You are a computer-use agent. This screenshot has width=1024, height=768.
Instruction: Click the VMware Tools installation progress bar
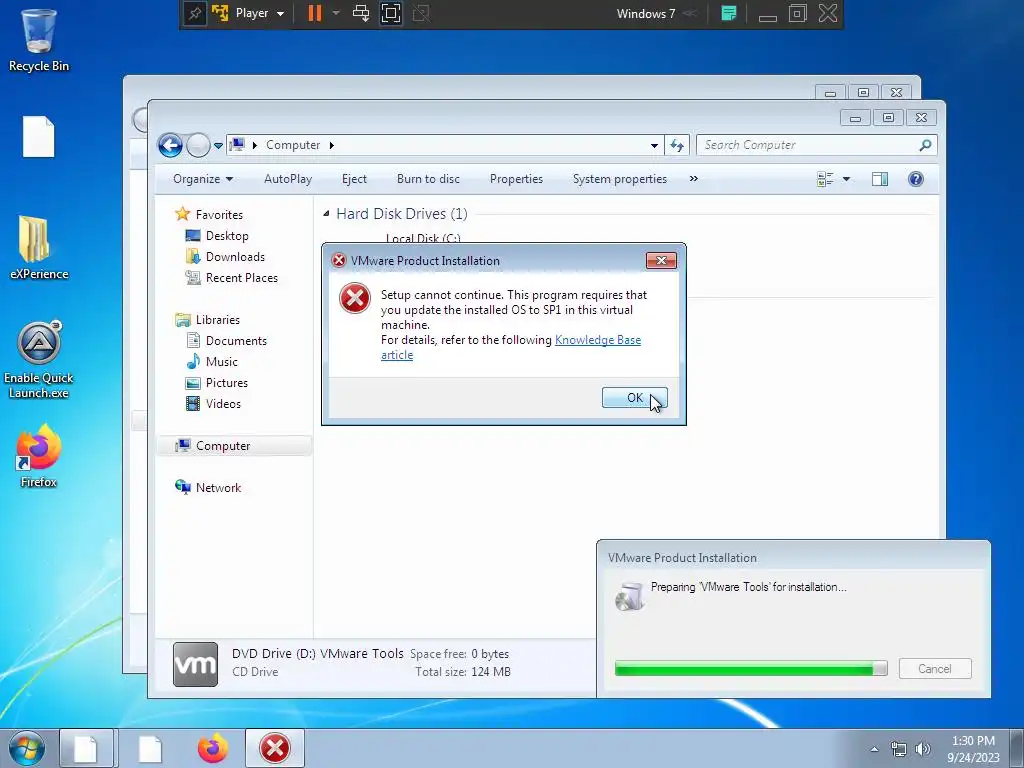point(751,668)
